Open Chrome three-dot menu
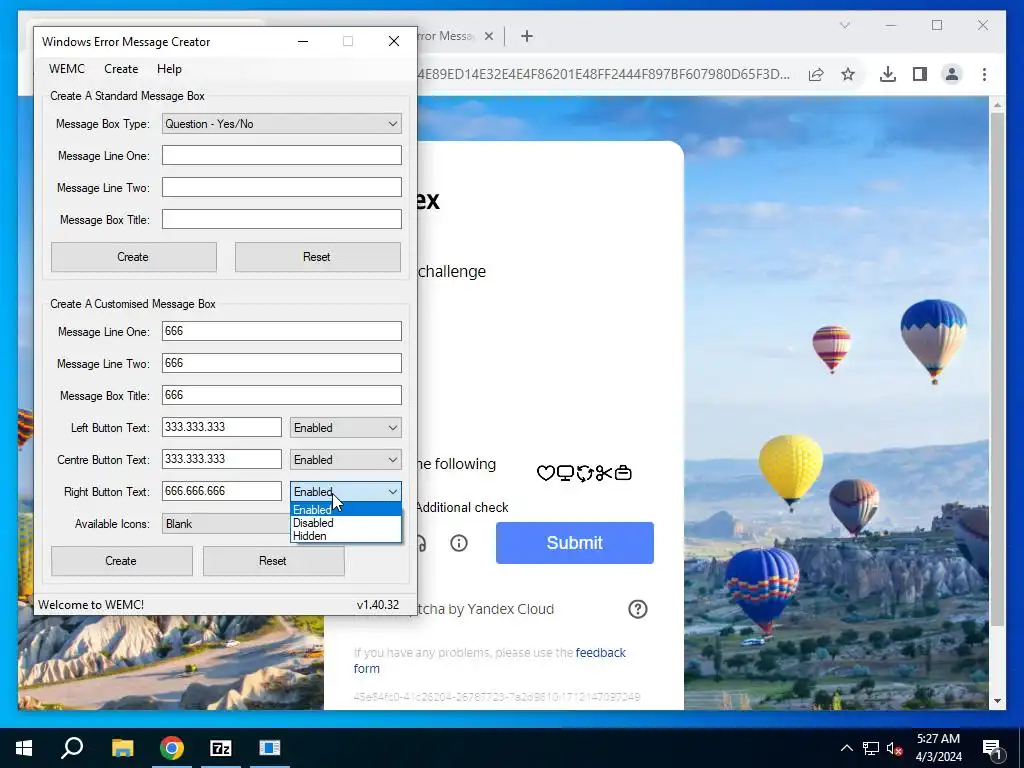The width and height of the screenshot is (1024, 768). click(x=984, y=74)
